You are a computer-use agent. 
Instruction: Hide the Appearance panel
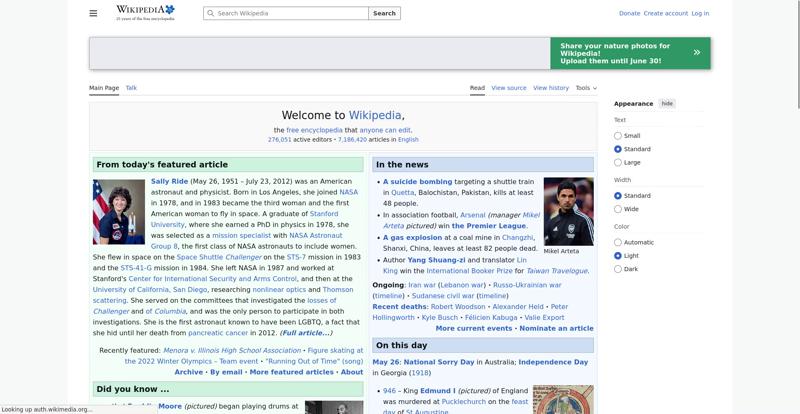667,104
